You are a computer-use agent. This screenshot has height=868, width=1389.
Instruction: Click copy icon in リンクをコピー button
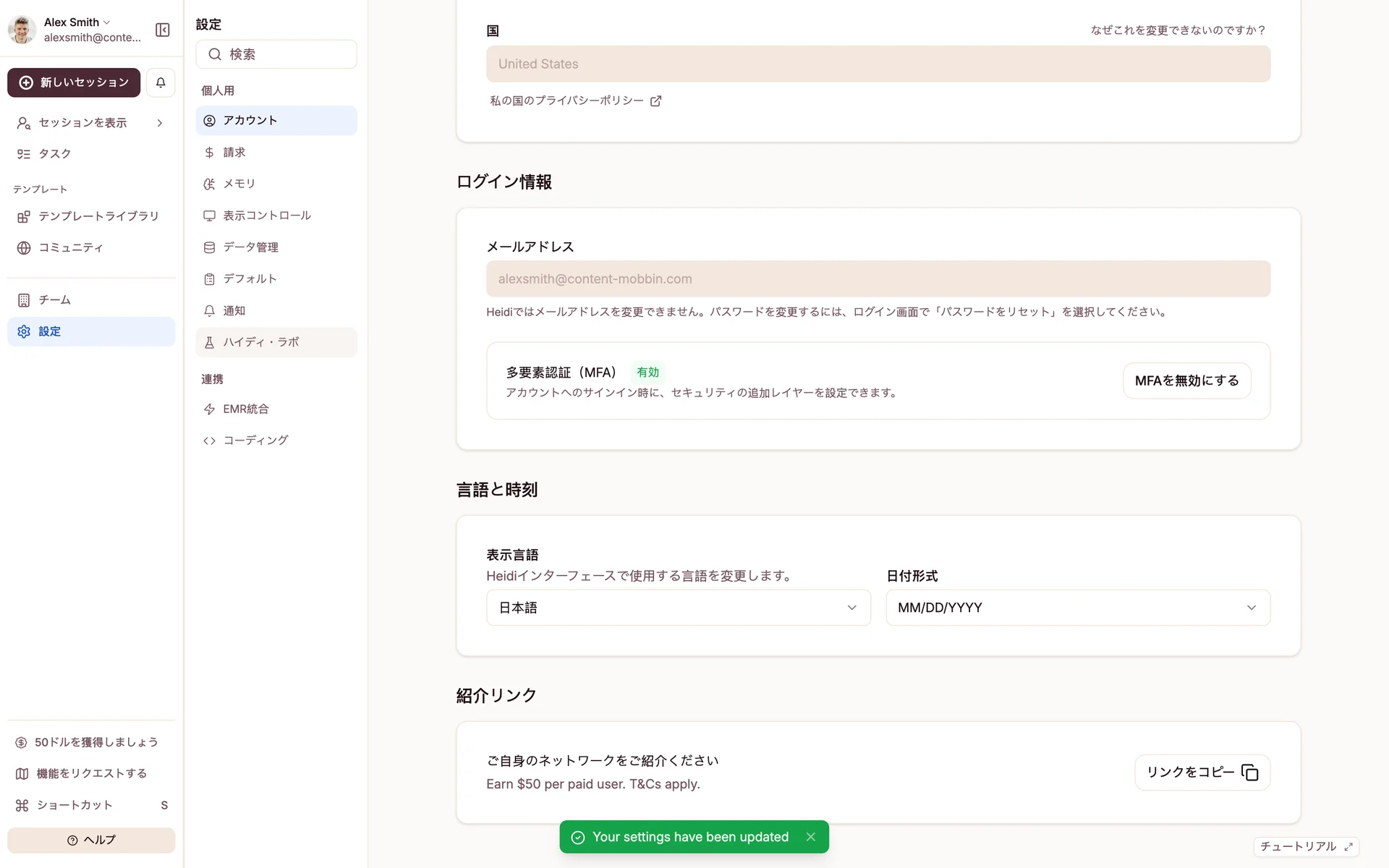click(x=1249, y=773)
